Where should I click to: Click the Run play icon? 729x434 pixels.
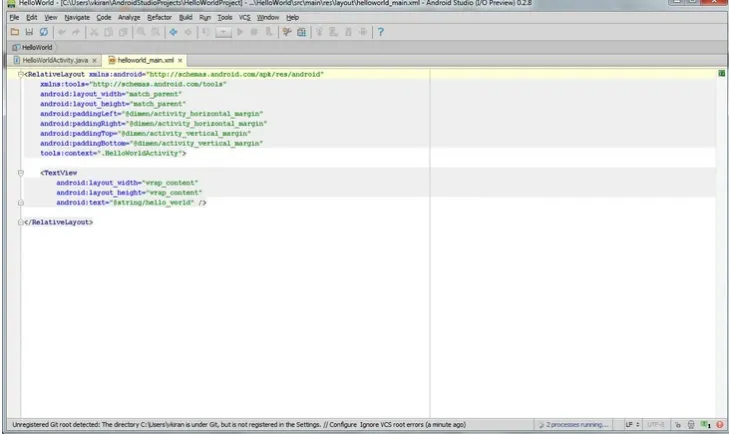(240, 32)
